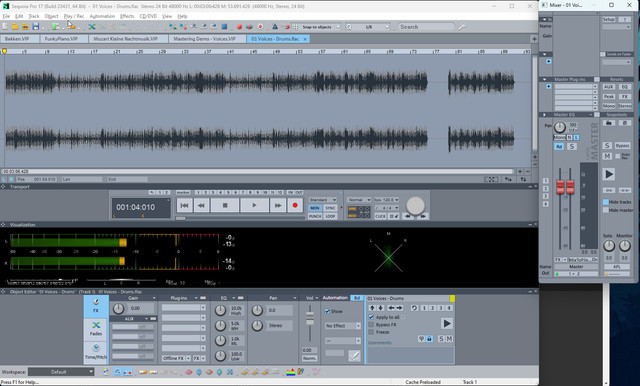Click the Open project folder icon
The image size is (640, 386).
(15, 27)
